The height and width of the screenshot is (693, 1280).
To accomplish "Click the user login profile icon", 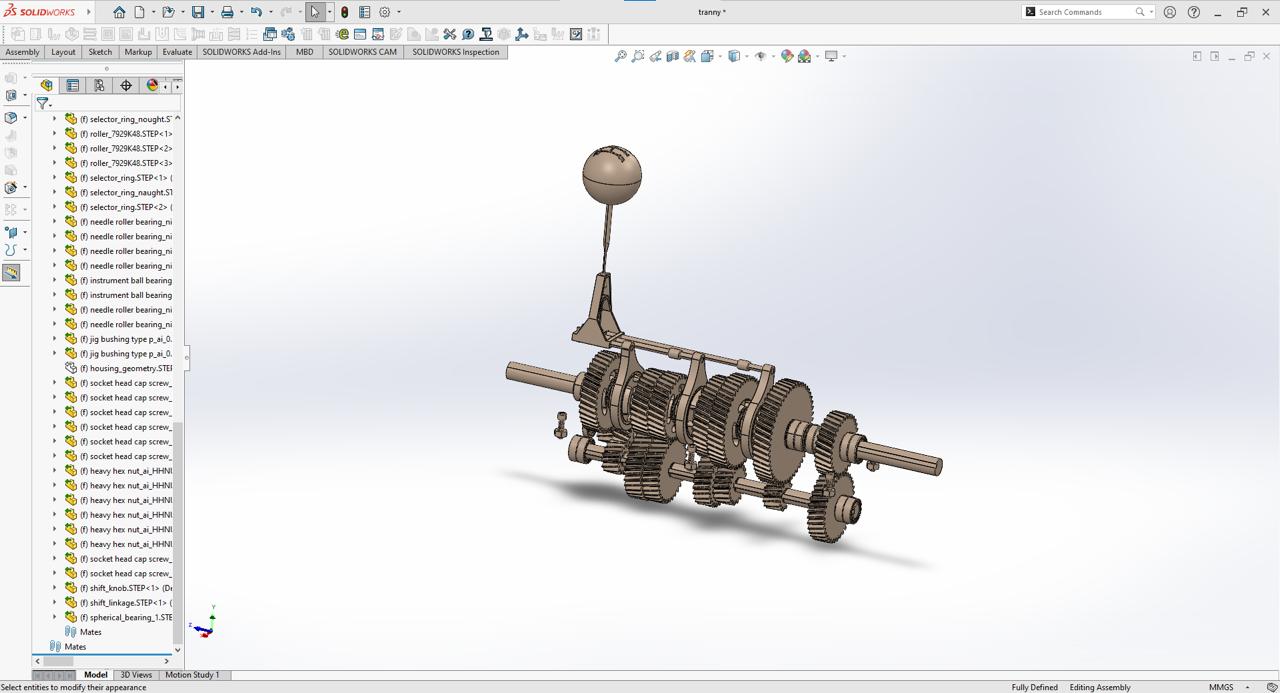I will click(1170, 12).
